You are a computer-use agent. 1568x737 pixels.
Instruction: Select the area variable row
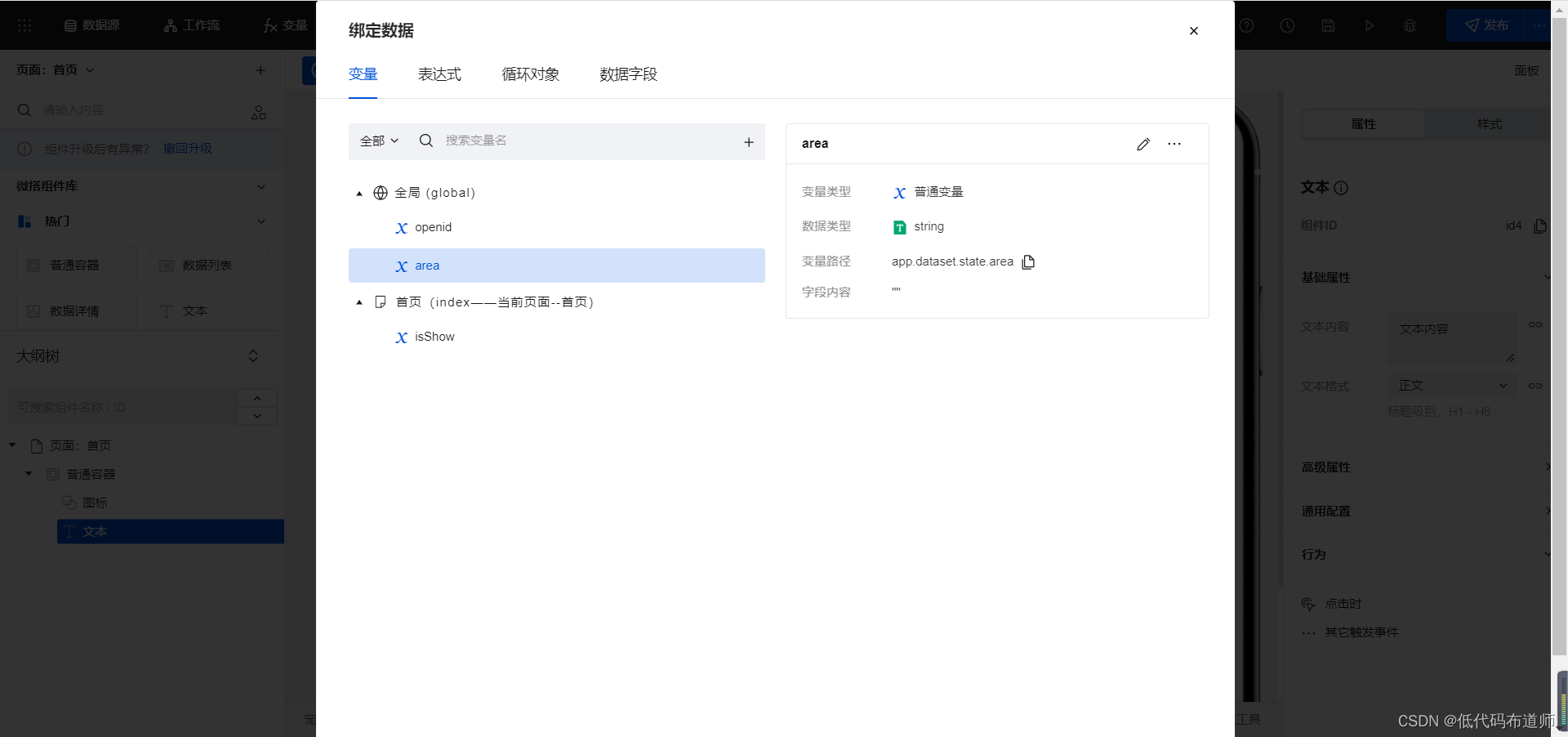coord(556,266)
